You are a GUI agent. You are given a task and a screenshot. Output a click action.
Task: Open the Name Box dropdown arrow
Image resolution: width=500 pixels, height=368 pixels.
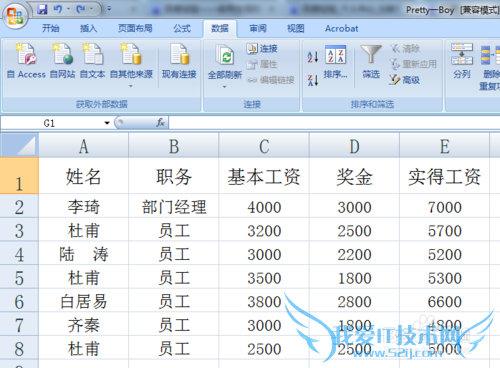point(107,123)
